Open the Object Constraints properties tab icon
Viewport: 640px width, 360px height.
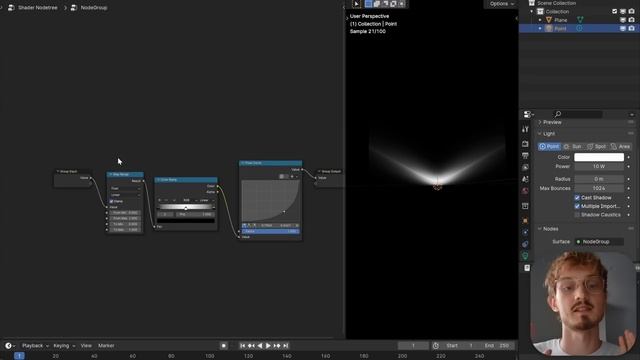point(525,244)
